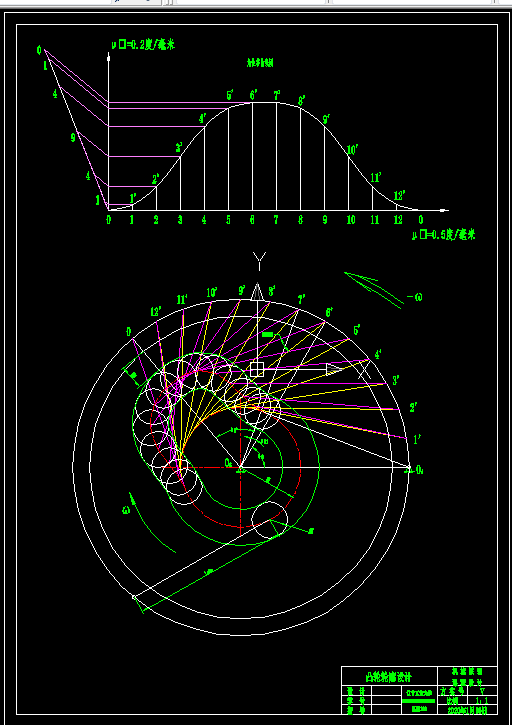Click the 9' label beside the cam outer circle

242,291
